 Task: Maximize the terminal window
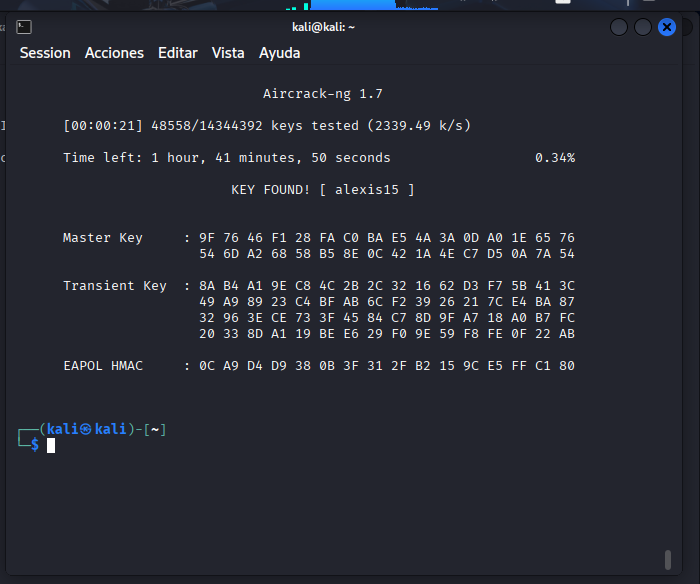click(643, 27)
